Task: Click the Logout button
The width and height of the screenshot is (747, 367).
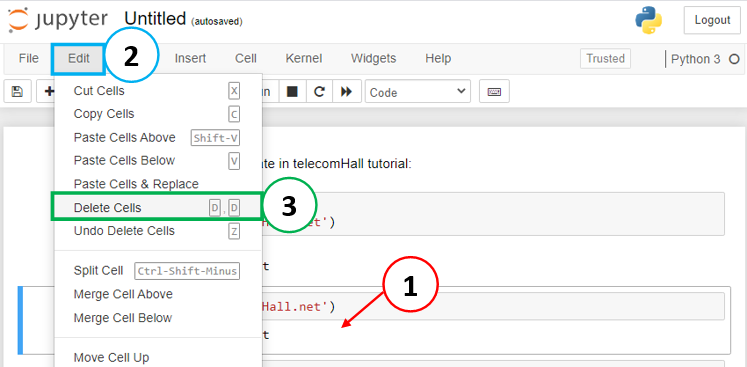Action: click(x=712, y=20)
